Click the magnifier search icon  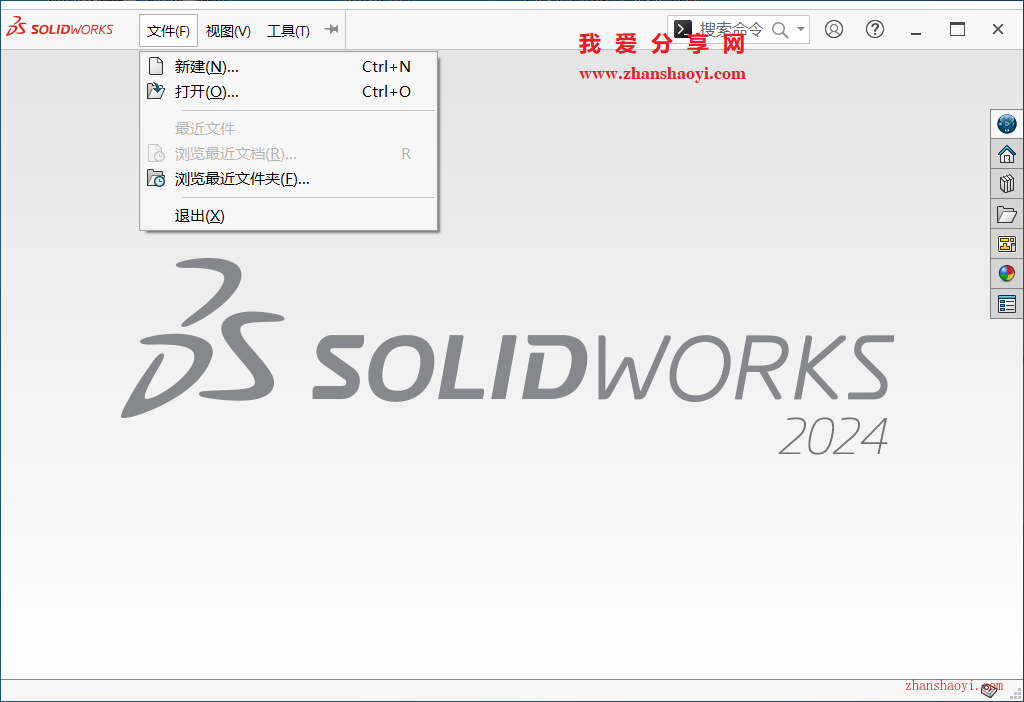pyautogui.click(x=780, y=29)
